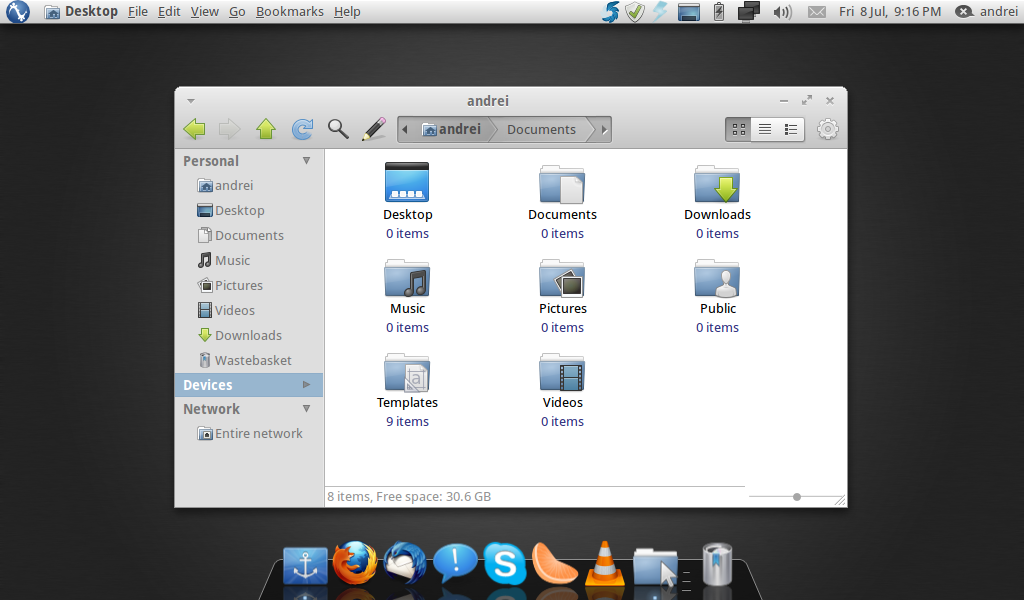Screen dimensions: 1024x600
Task: Open Wastebasket in the sidebar
Action: point(244,360)
